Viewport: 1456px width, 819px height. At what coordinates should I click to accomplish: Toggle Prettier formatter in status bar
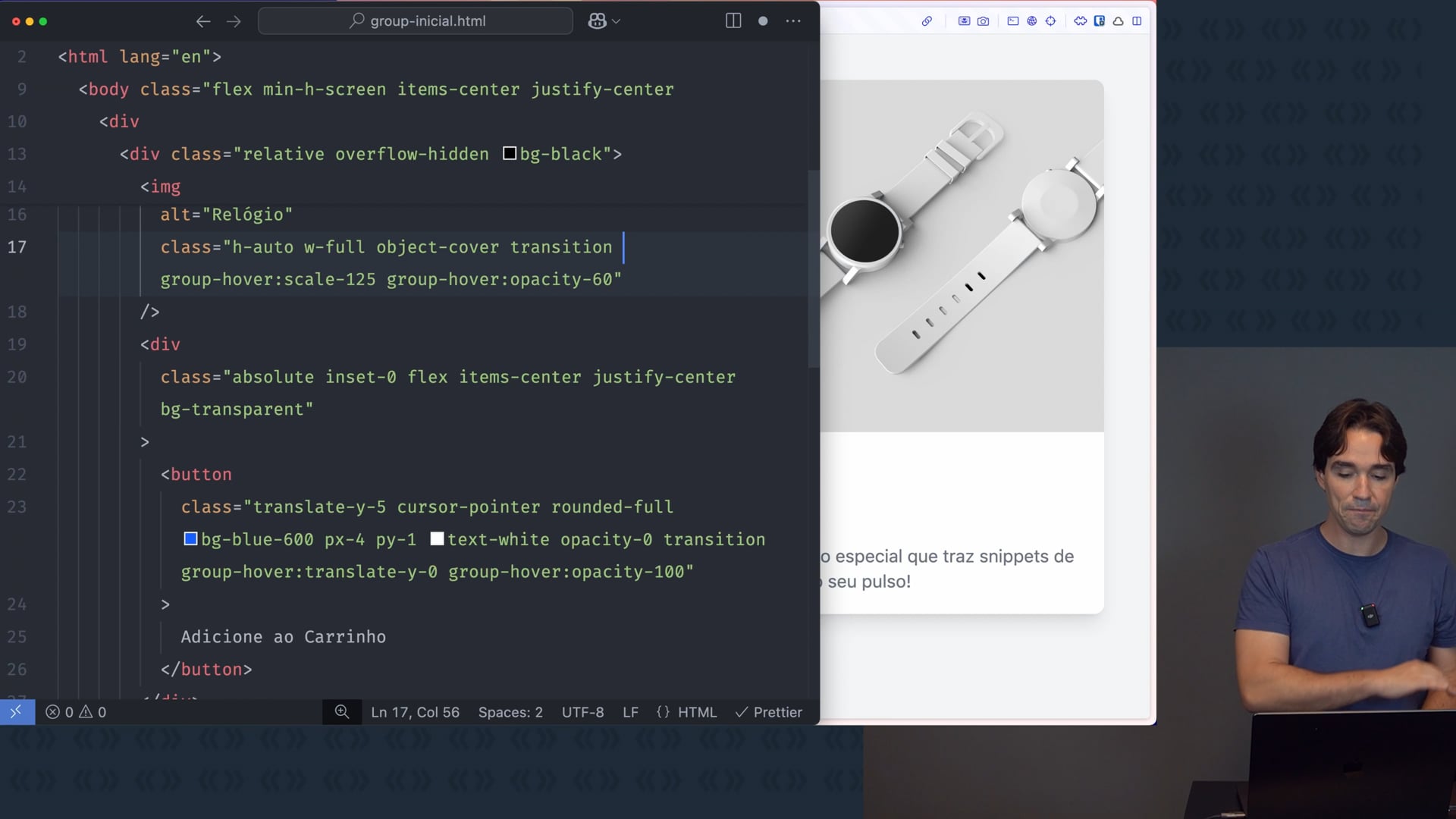coord(769,712)
